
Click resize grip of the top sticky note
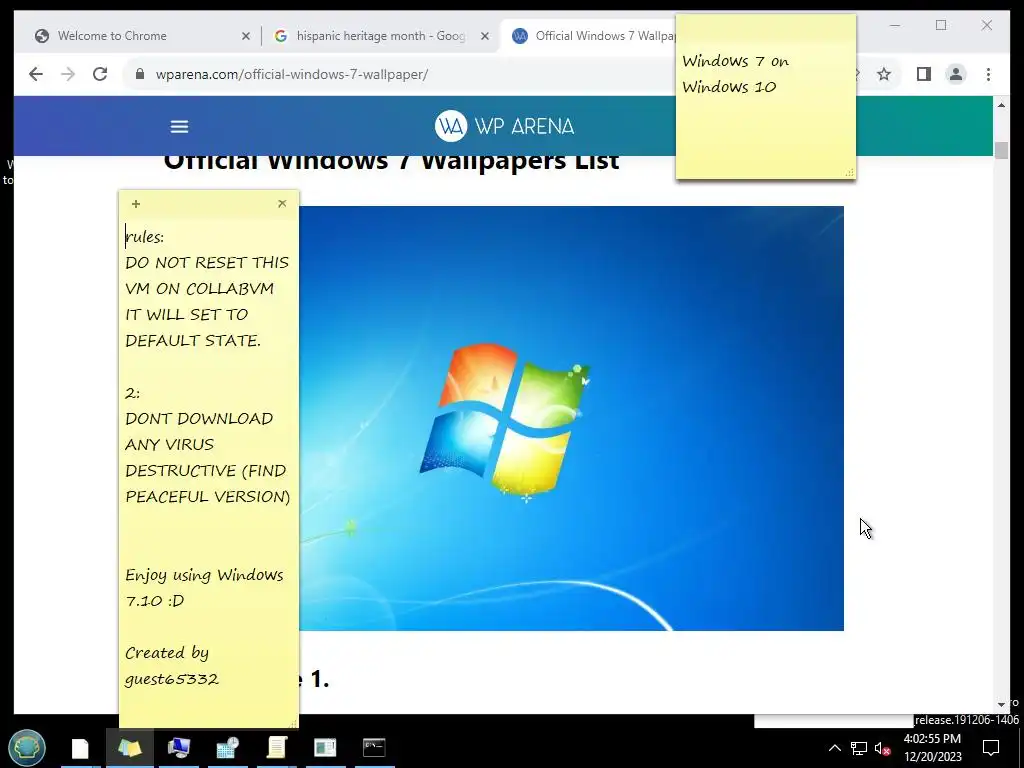850,173
